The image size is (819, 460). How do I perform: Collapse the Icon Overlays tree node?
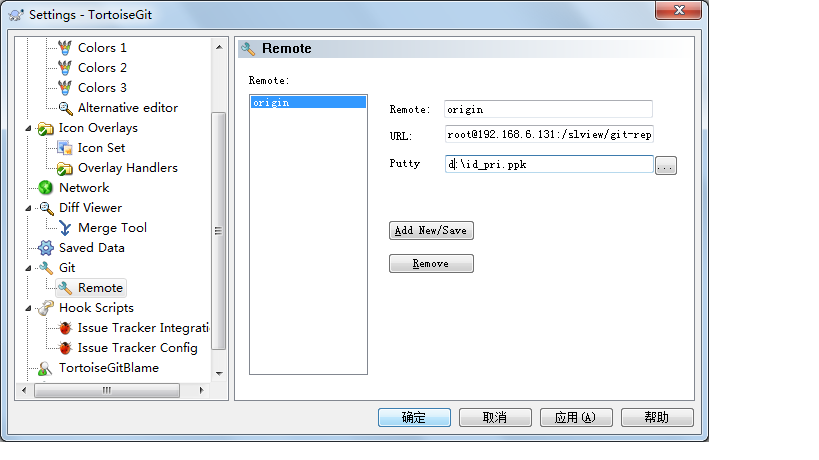29,128
